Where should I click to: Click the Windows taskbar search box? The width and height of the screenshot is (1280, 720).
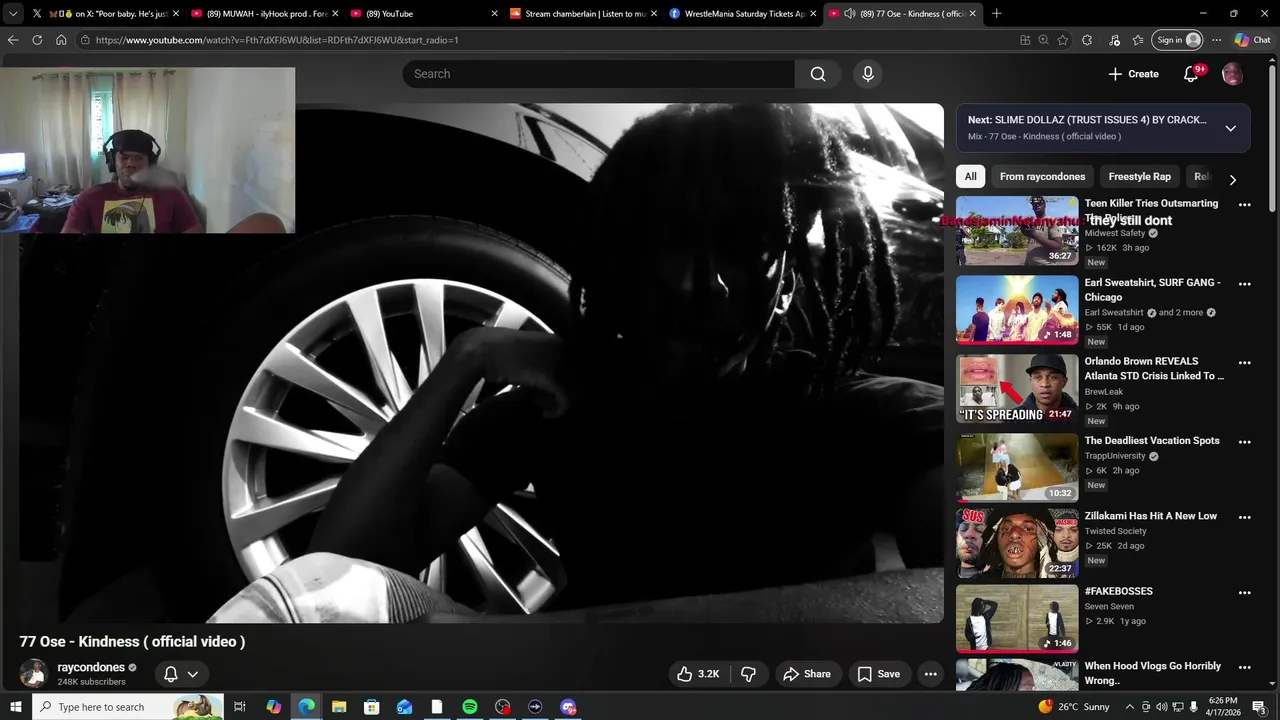pos(128,707)
